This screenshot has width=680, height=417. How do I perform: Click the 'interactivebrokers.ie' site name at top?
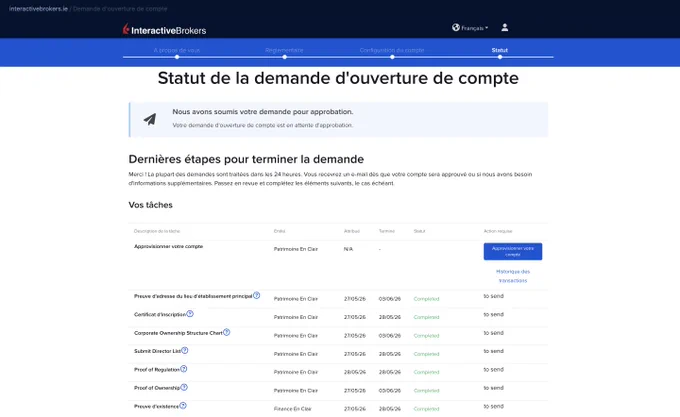click(38, 9)
